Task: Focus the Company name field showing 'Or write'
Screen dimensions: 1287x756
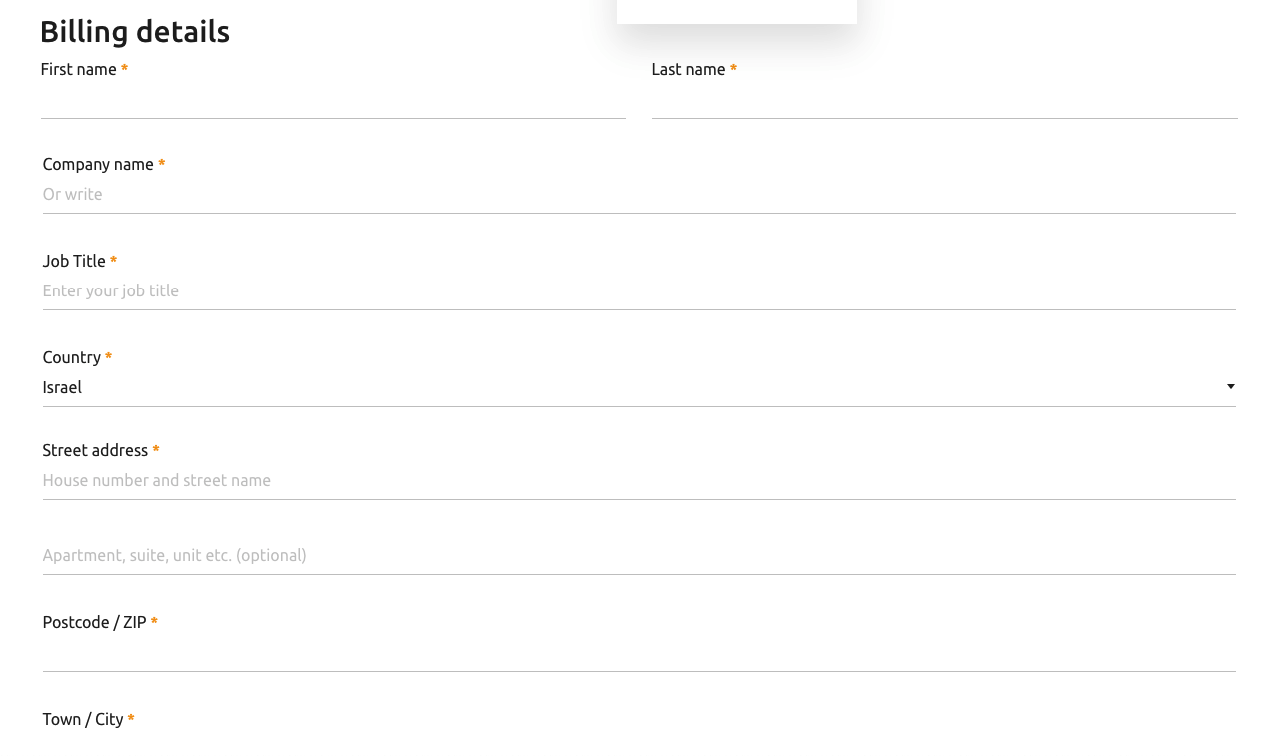Action: tap(639, 195)
